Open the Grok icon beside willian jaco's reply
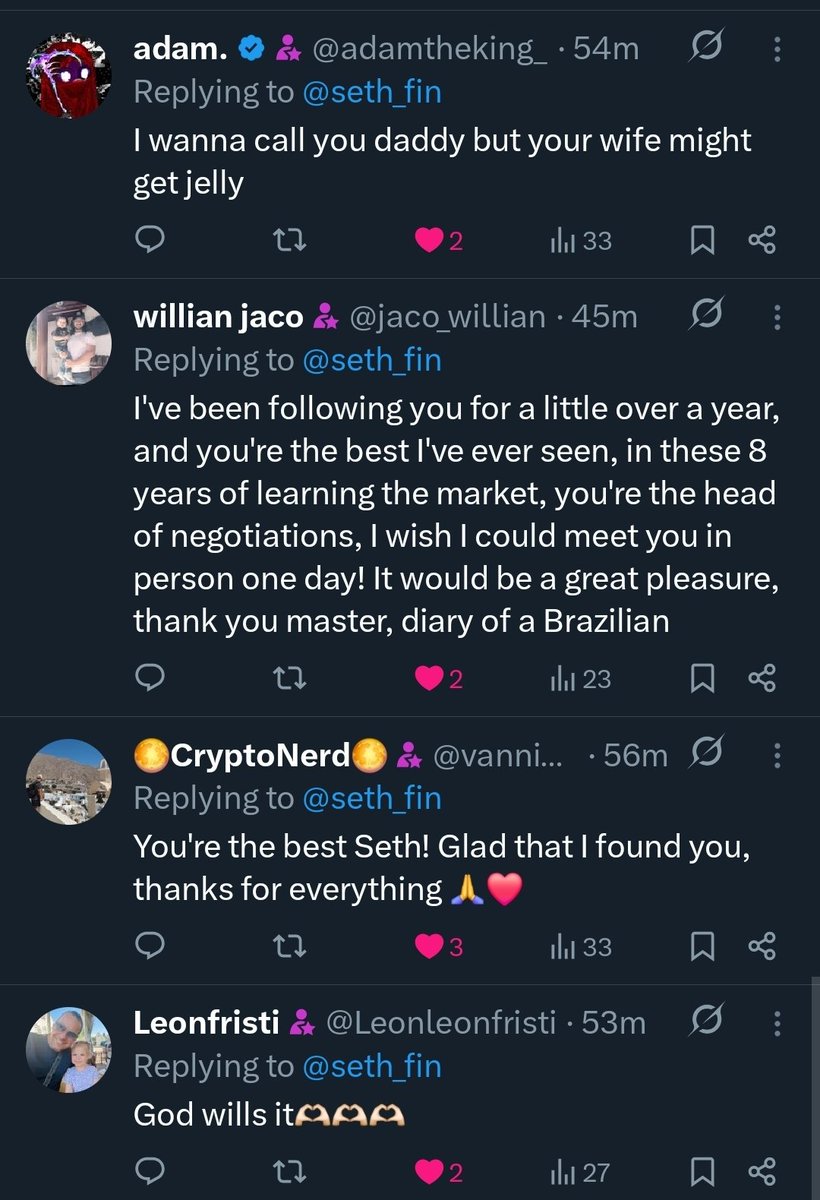820x1200 pixels. coord(708,318)
